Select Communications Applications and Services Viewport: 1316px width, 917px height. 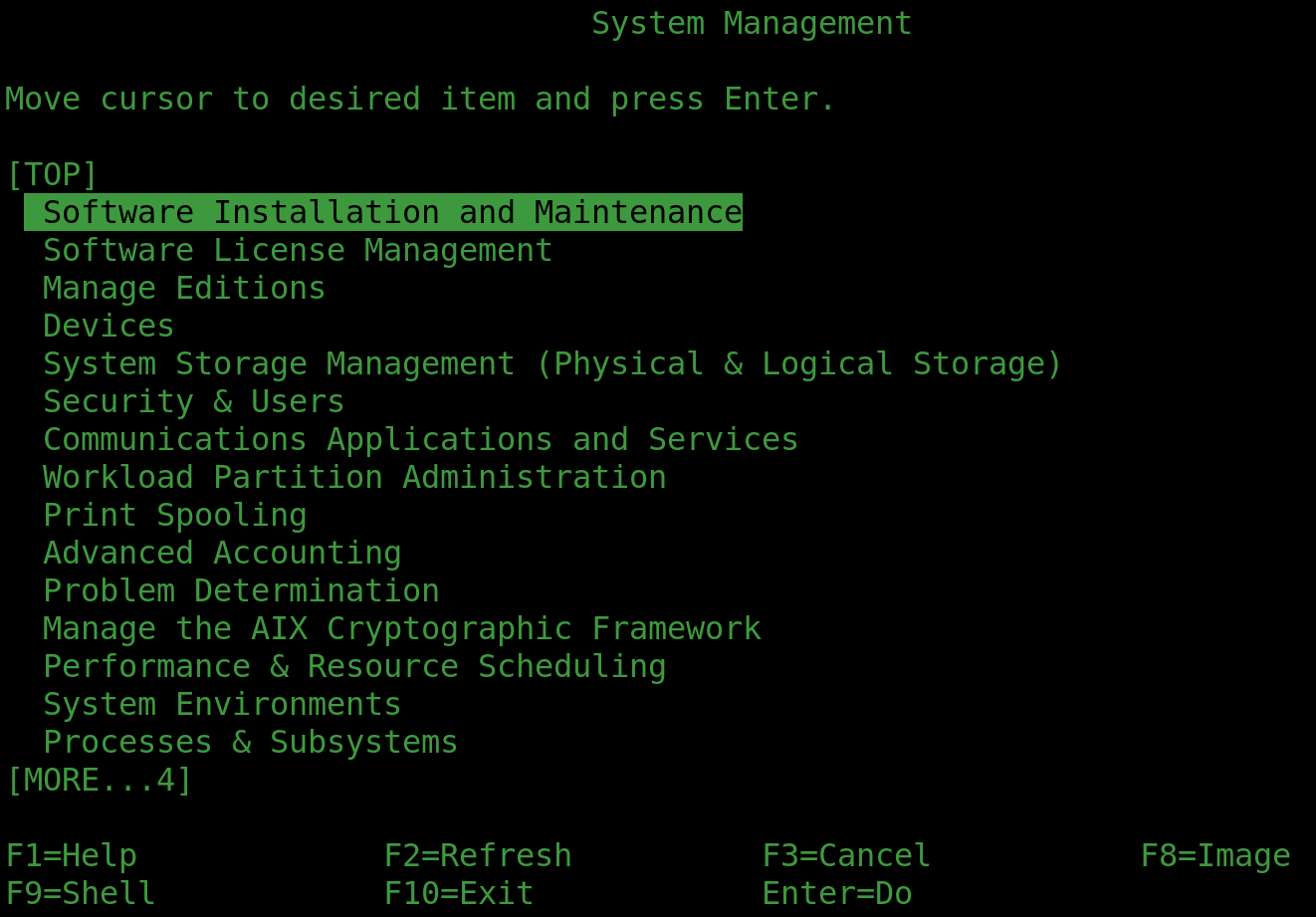pyautogui.click(x=419, y=438)
